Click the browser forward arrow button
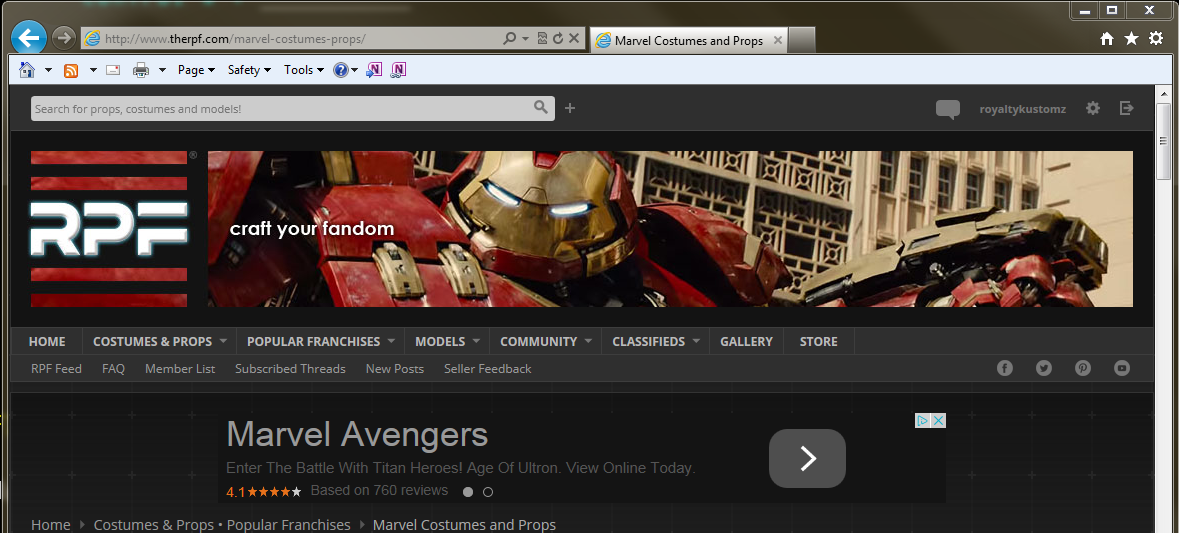Screen dimensions: 1179x533 click(65, 38)
